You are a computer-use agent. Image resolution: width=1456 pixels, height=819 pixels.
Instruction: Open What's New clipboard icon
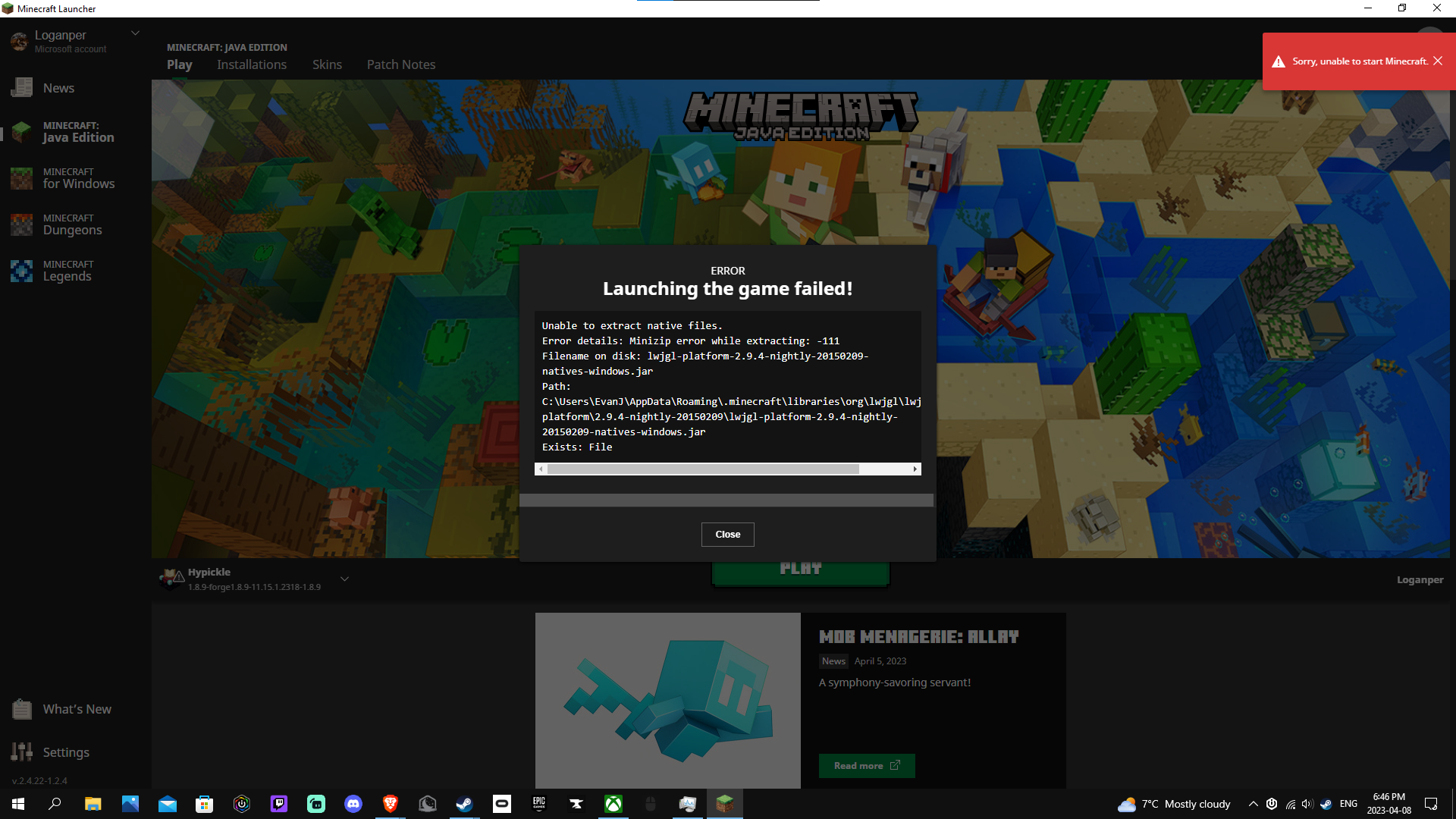[22, 709]
